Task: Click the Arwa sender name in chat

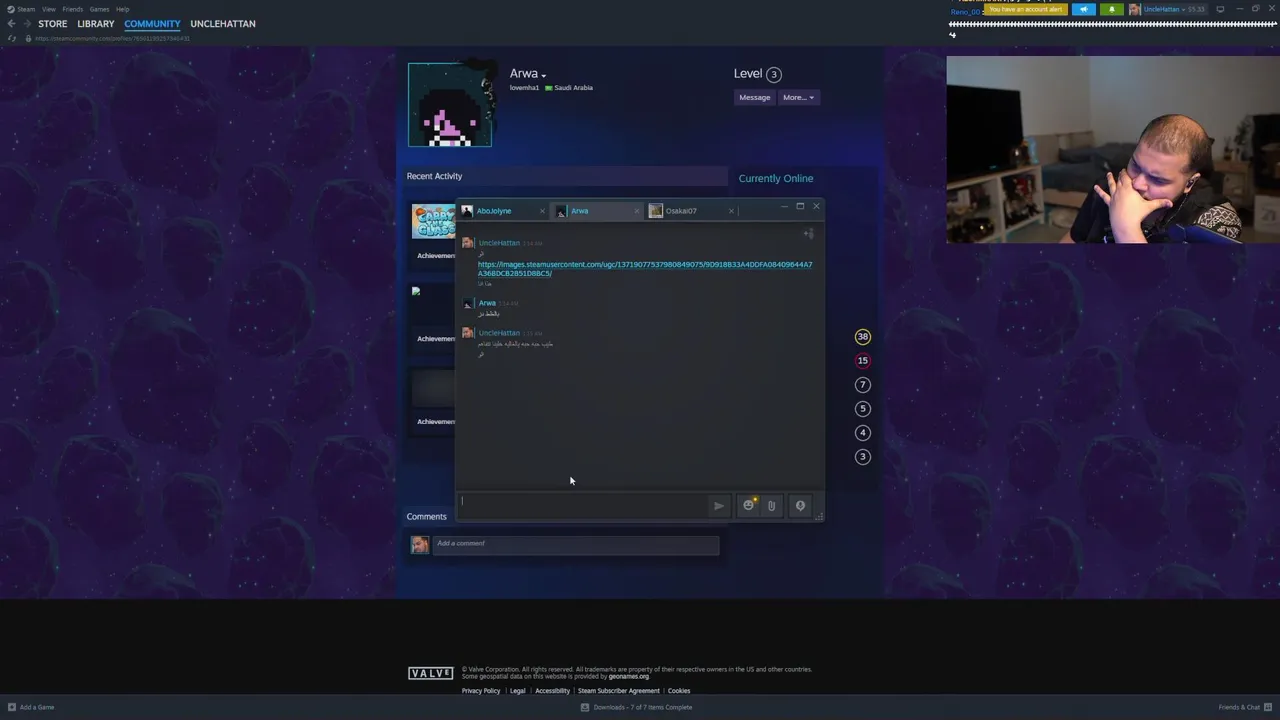Action: (487, 303)
